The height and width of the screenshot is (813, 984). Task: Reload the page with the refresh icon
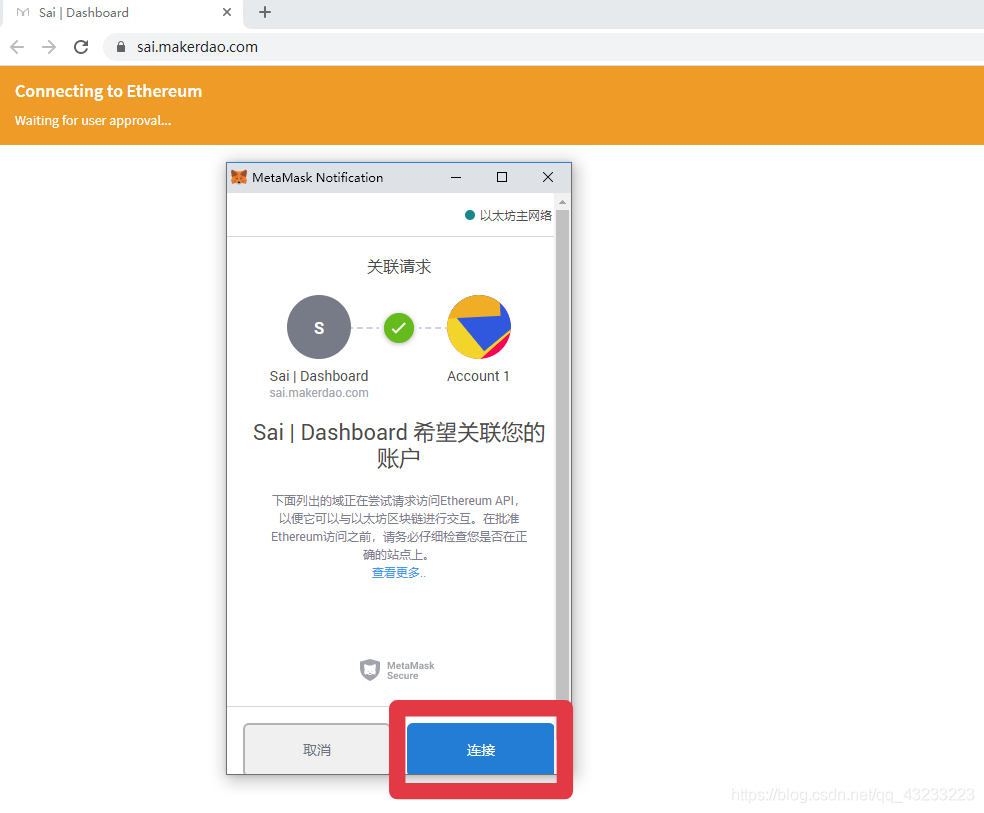[81, 47]
